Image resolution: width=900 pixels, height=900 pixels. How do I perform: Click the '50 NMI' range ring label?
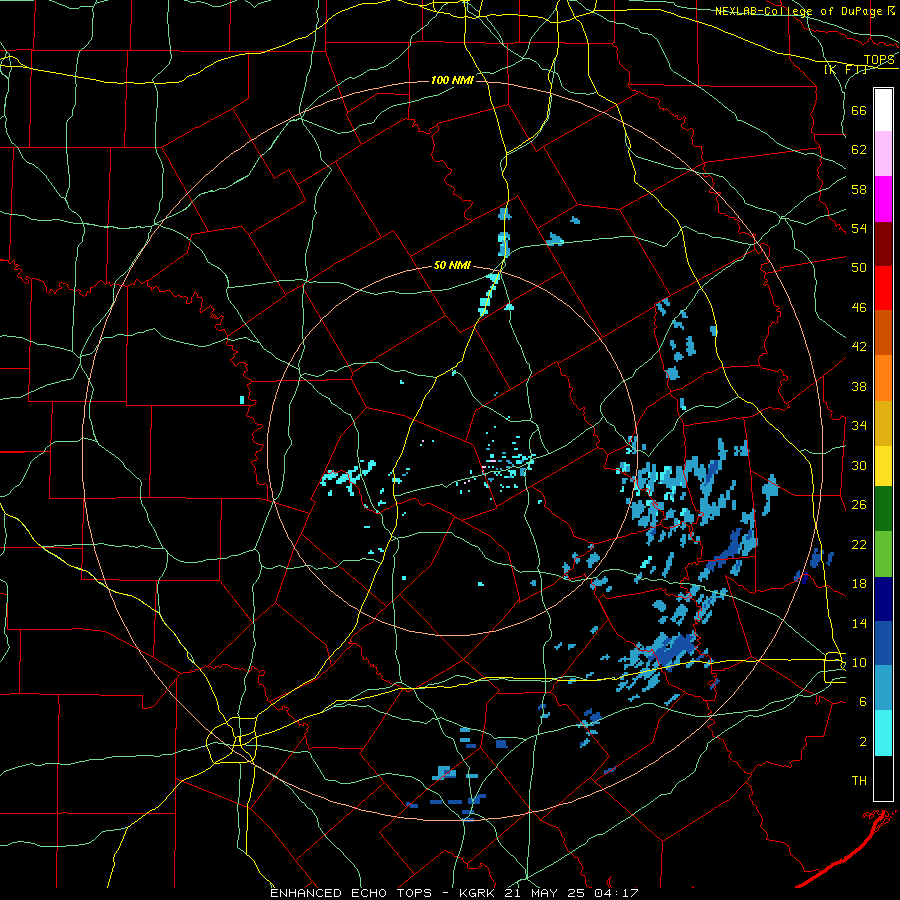tap(452, 265)
